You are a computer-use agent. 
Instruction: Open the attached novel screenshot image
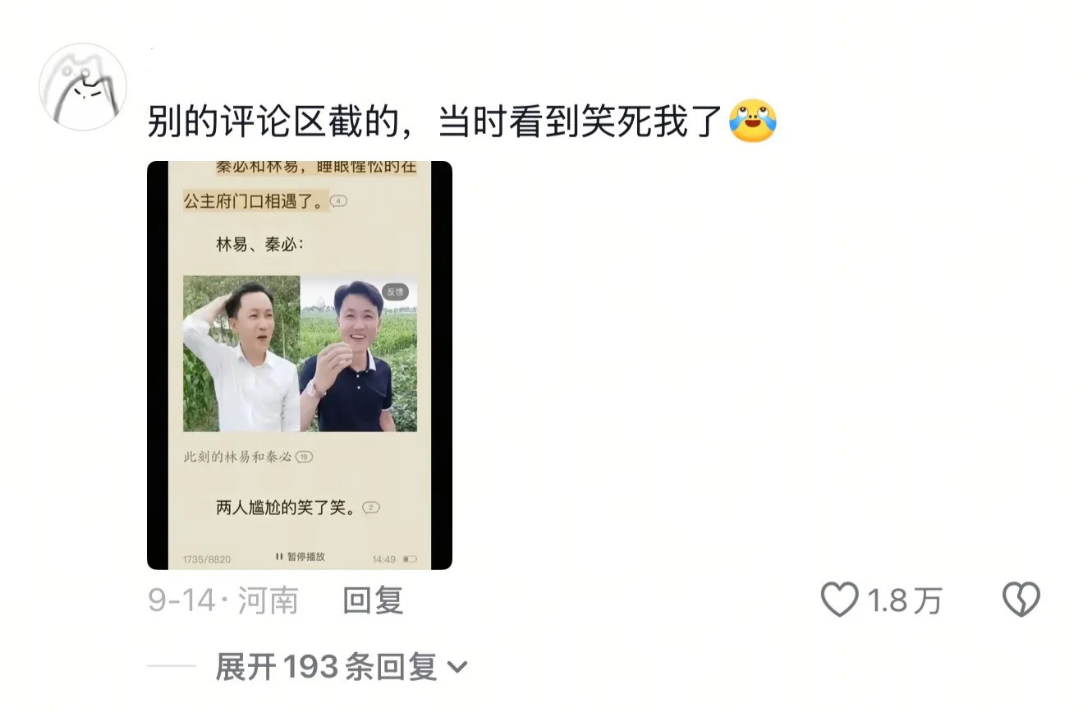point(300,365)
